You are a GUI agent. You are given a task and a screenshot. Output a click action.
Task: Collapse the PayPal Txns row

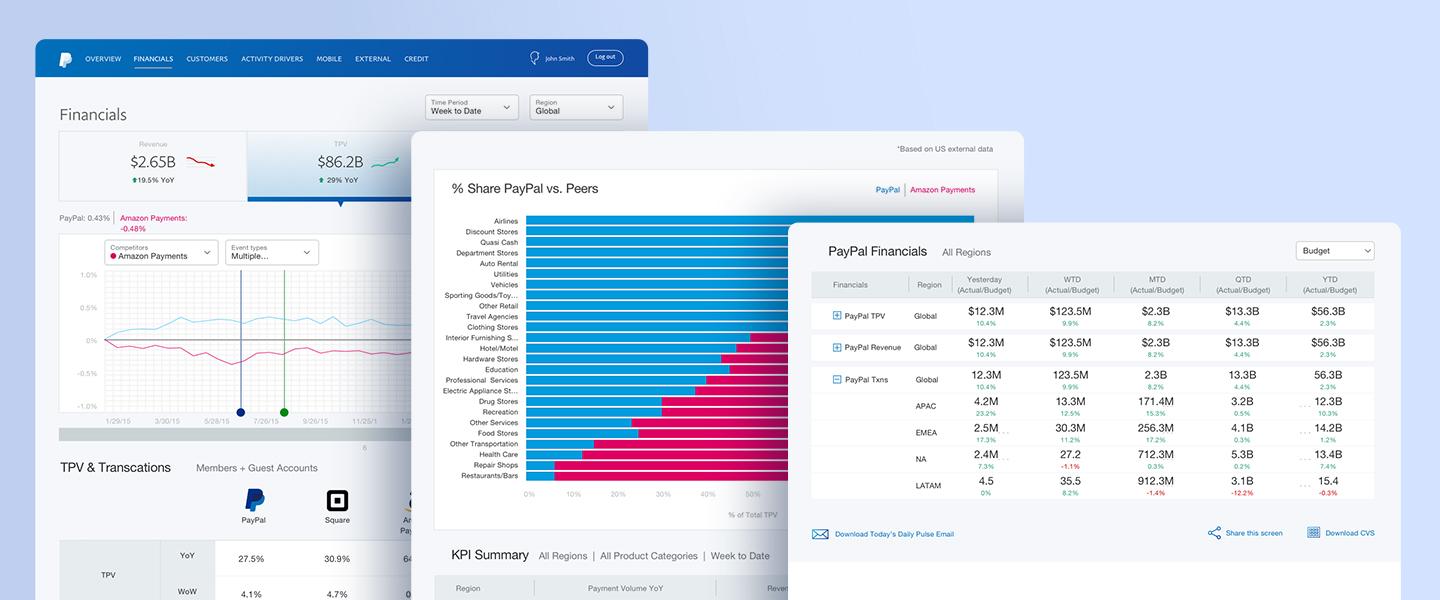click(837, 380)
